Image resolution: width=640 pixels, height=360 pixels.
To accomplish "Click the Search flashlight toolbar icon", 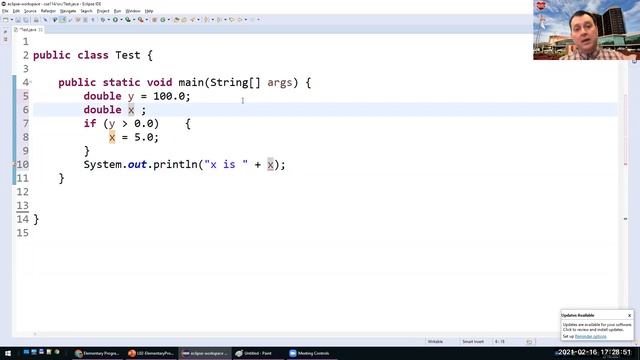I will (x=193, y=20).
